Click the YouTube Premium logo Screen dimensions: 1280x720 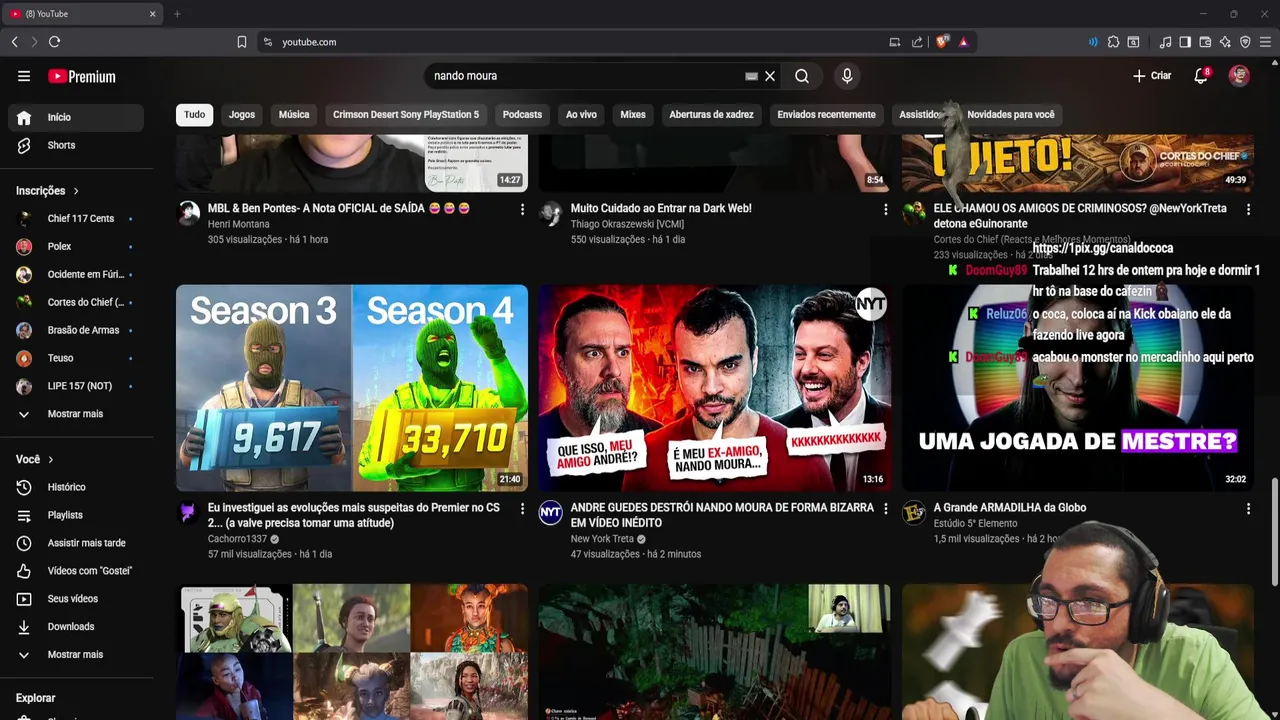82,76
